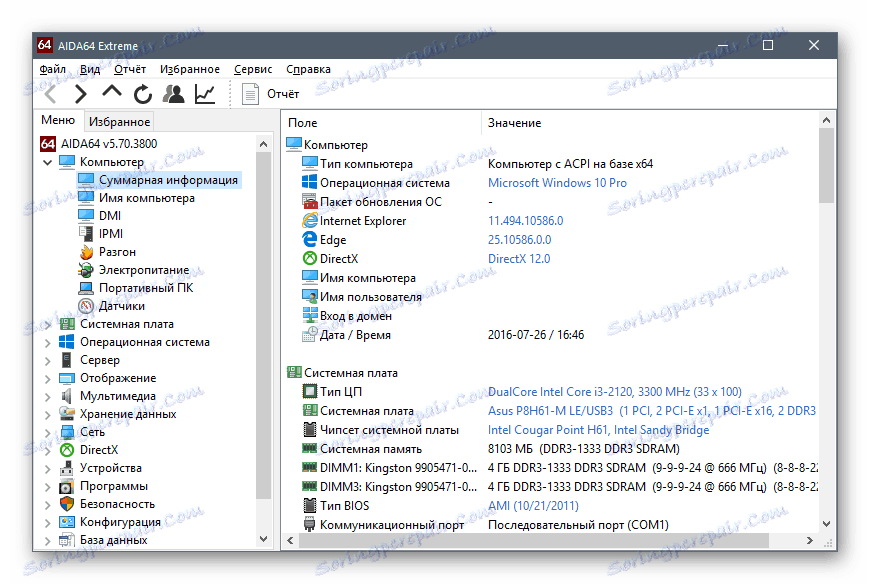The width and height of the screenshot is (870, 584).
Task: Click the Конфигурация icon in the tree
Action: tap(67, 522)
